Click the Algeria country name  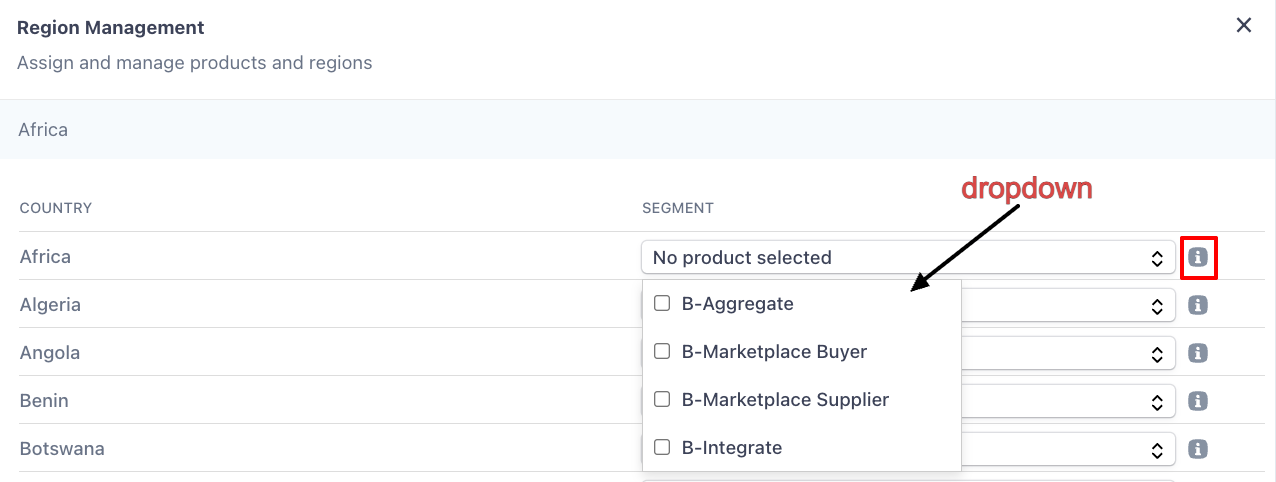(x=50, y=305)
